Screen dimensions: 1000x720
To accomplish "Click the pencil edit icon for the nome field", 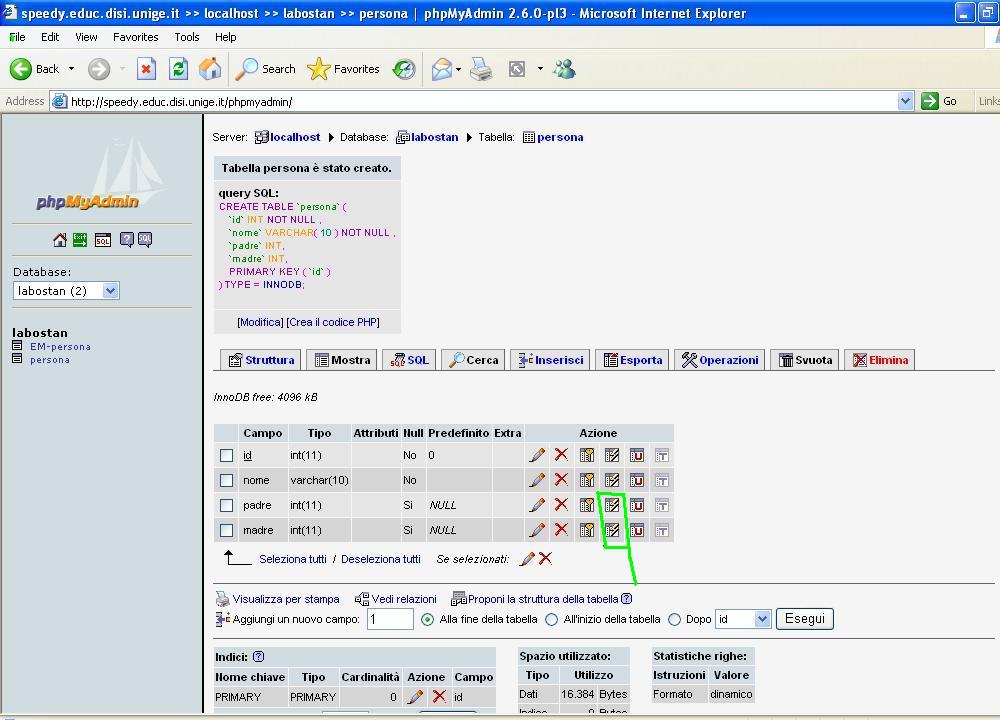I will pos(537,480).
